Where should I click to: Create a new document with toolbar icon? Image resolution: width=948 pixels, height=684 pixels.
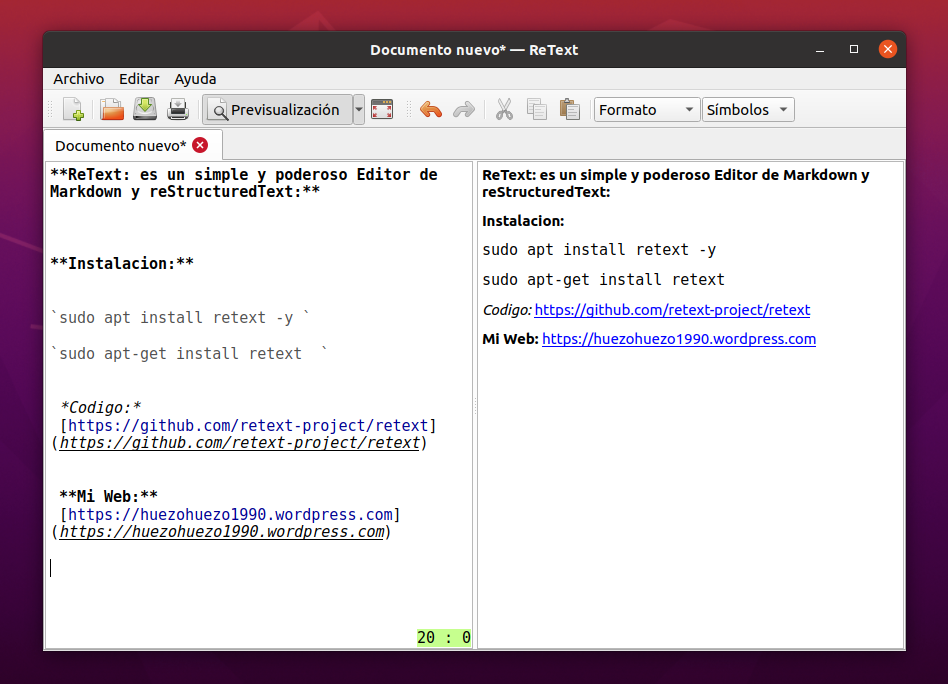point(74,110)
